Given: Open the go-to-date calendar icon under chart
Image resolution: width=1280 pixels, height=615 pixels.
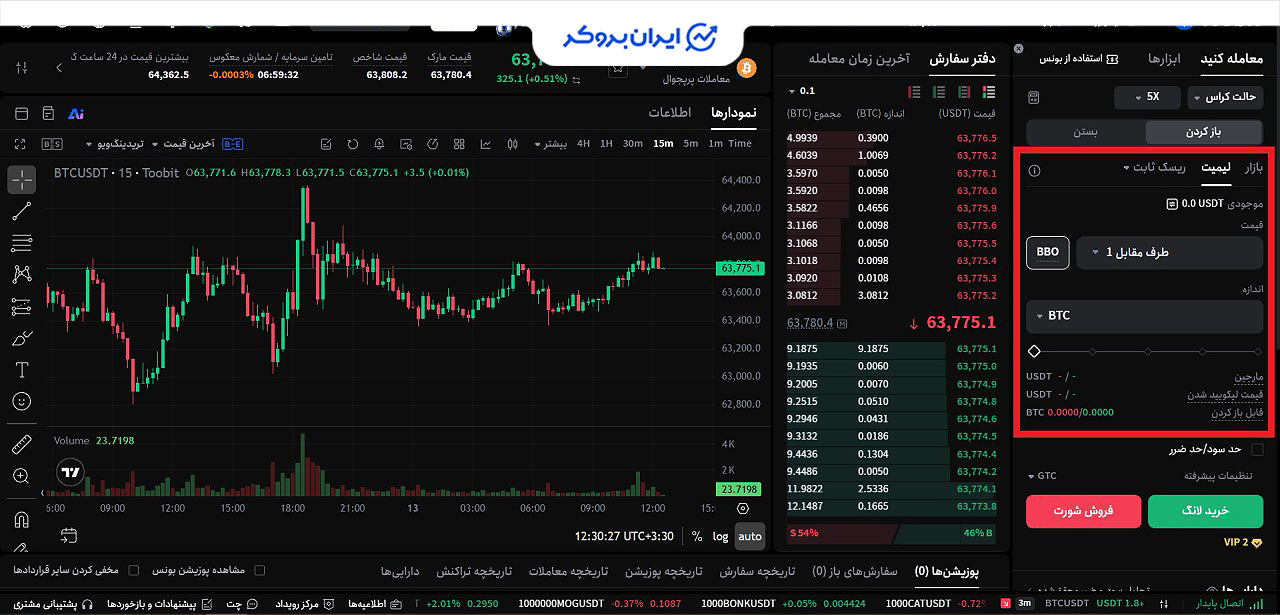Looking at the screenshot, I should [68, 535].
